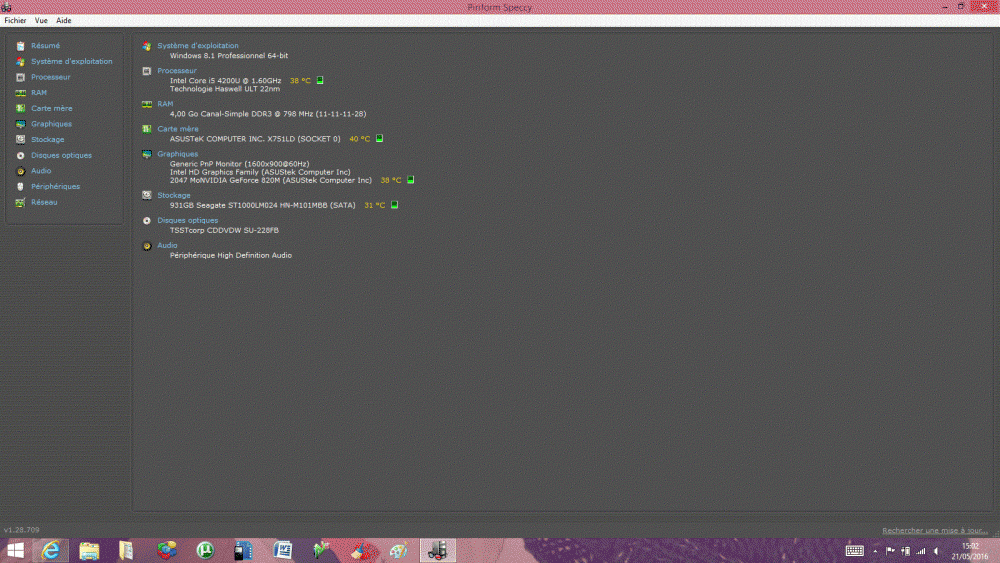
Task: Click the RAM module icon in sidebar
Action: click(20, 93)
